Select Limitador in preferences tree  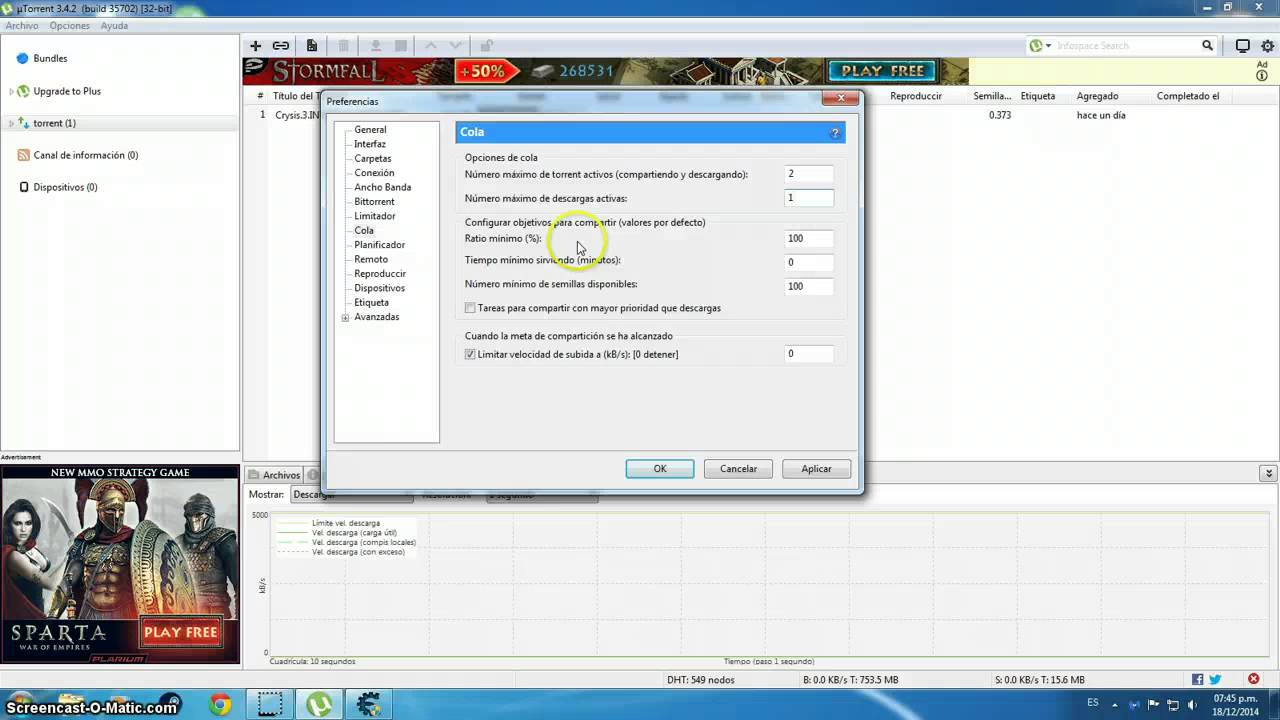(375, 216)
